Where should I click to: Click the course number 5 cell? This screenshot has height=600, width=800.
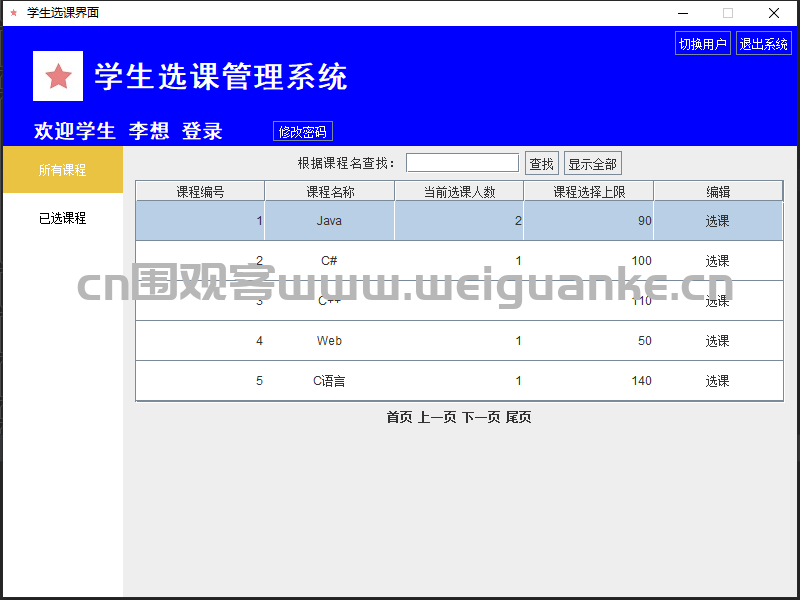[x=200, y=381]
